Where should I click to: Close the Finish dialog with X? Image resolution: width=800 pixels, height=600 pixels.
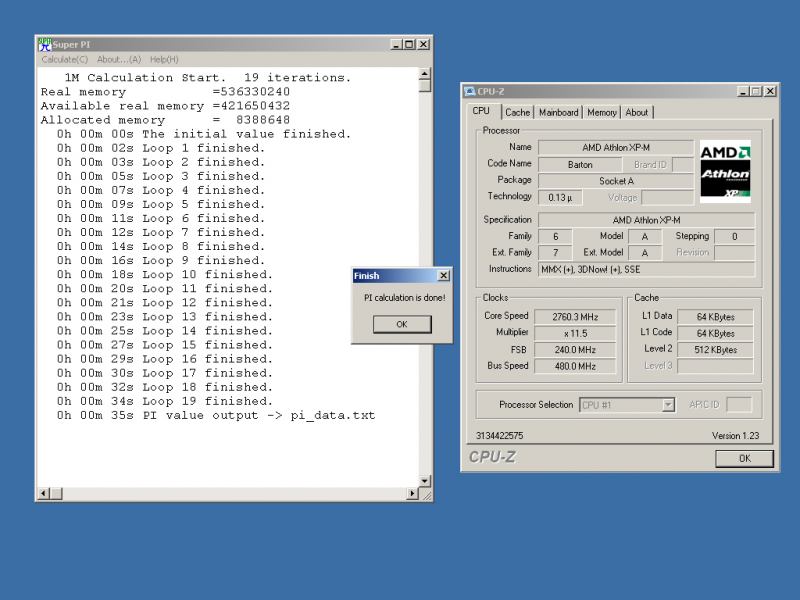pos(444,276)
